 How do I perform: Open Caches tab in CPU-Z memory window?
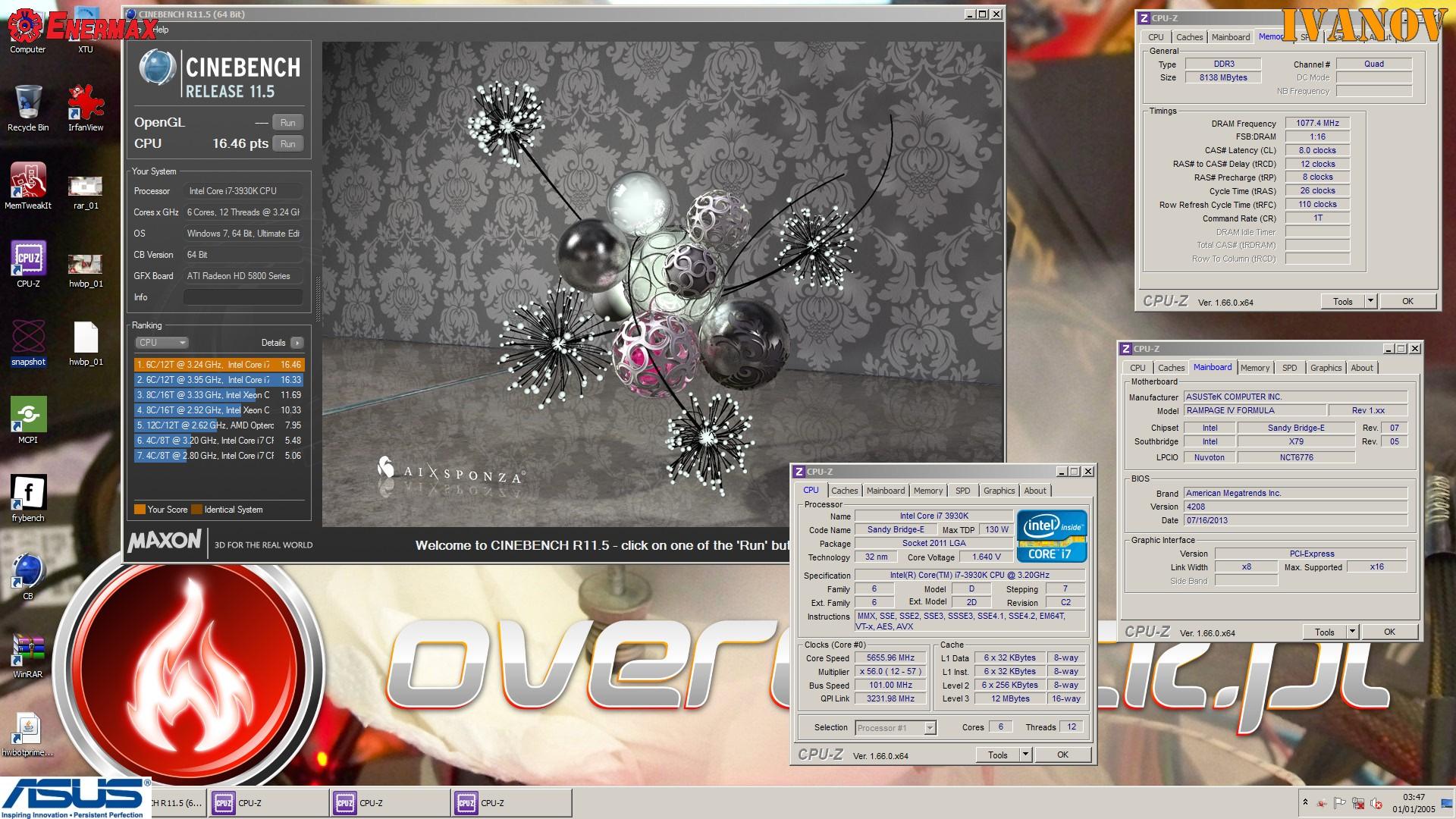pyautogui.click(x=1189, y=37)
